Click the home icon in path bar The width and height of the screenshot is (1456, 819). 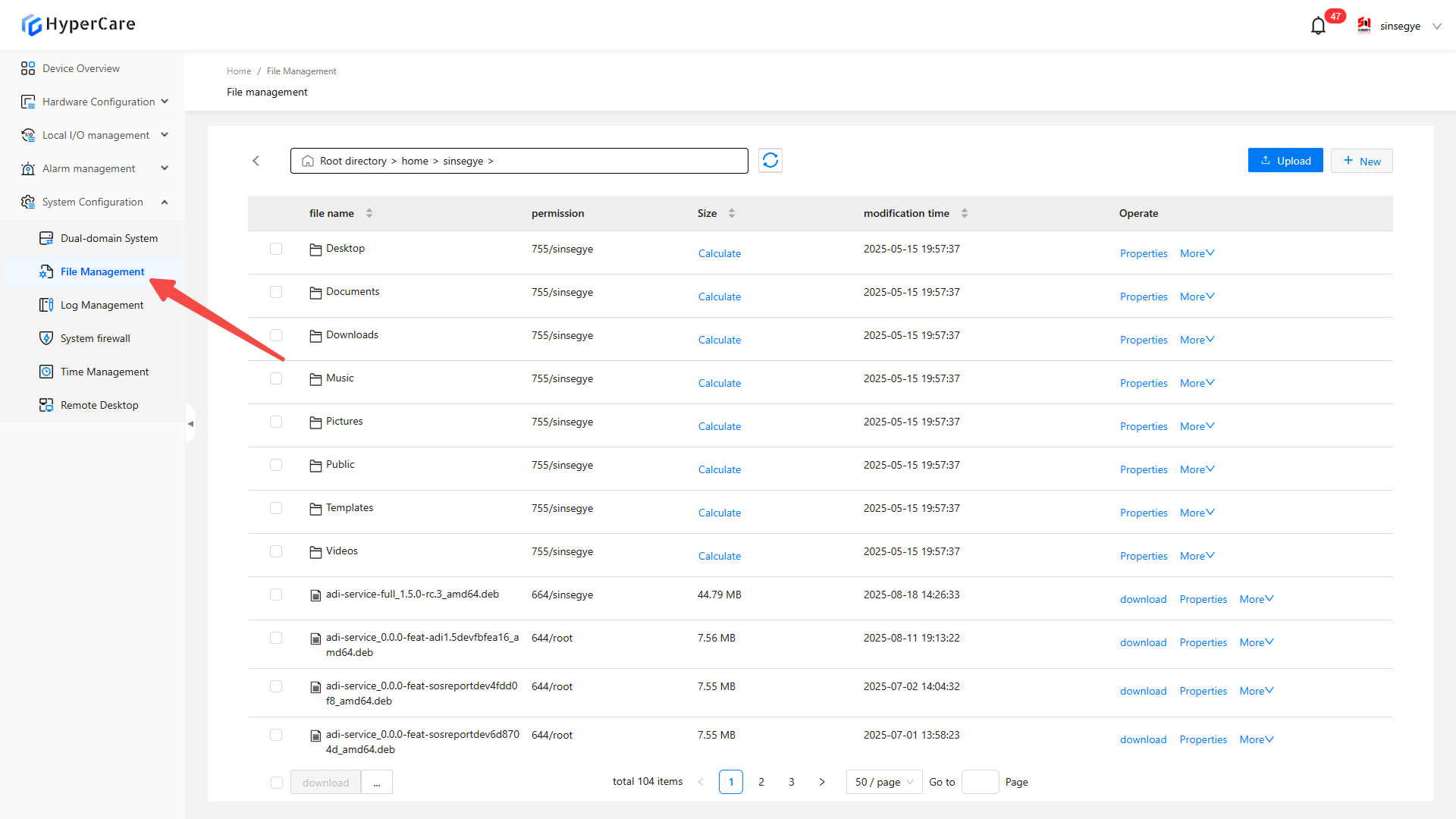(x=308, y=161)
